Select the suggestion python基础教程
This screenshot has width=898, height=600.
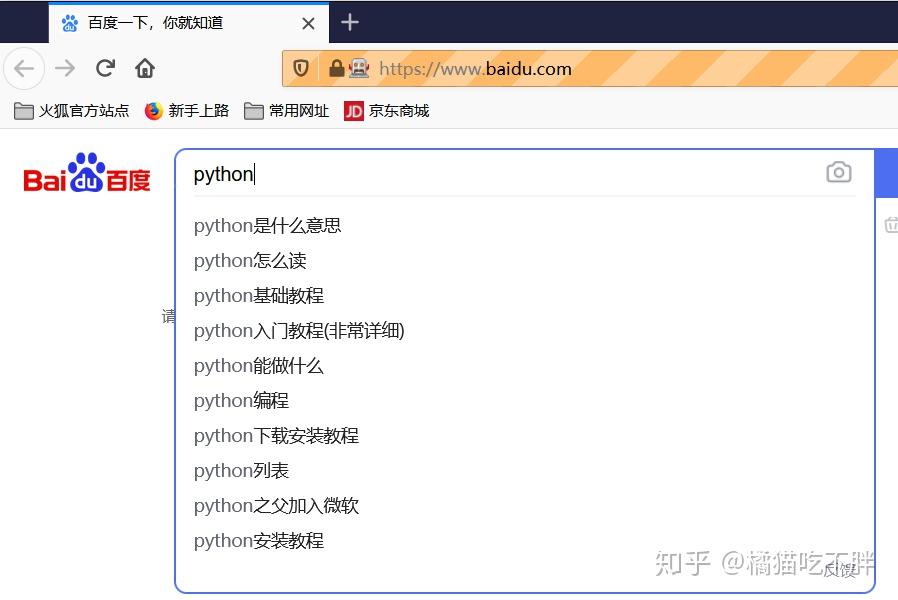click(258, 295)
